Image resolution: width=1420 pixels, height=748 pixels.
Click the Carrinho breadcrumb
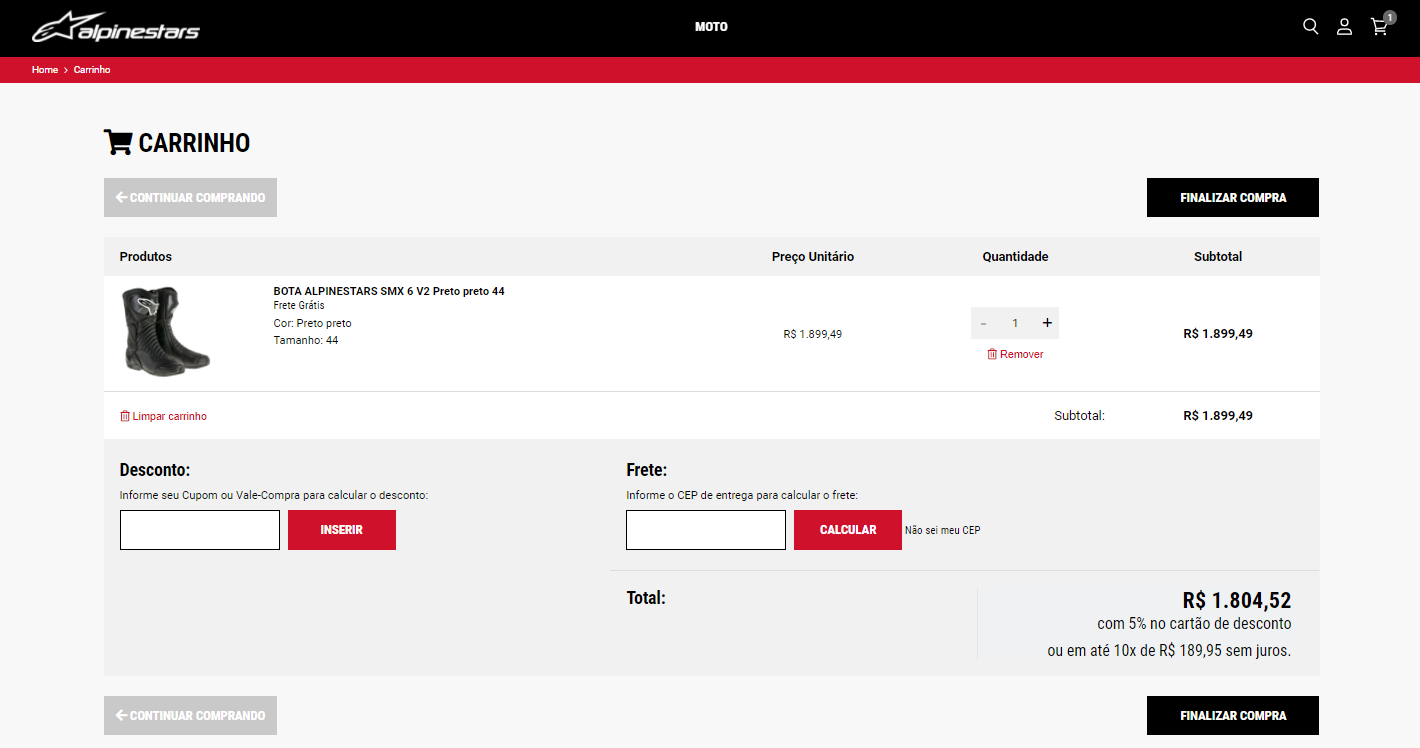92,70
